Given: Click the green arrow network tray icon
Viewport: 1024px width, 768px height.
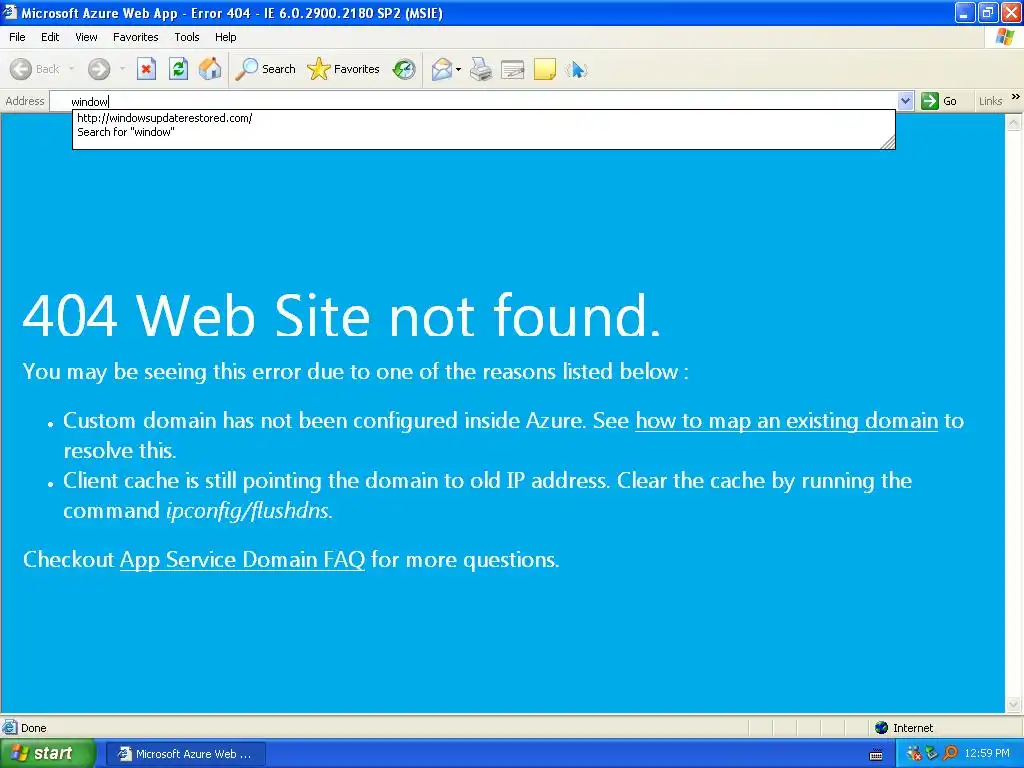Looking at the screenshot, I should [932, 754].
